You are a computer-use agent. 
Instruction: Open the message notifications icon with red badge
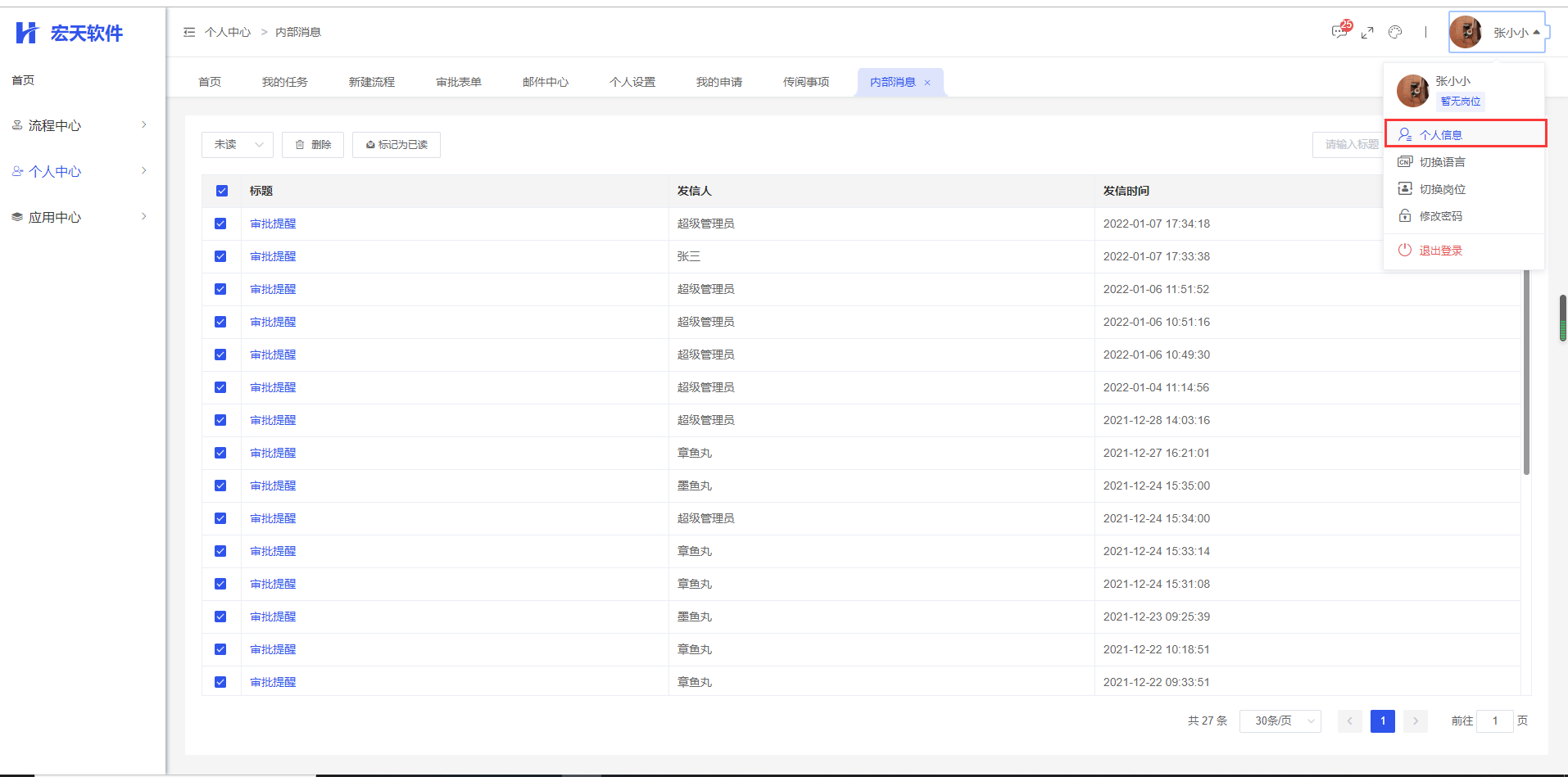[1339, 32]
